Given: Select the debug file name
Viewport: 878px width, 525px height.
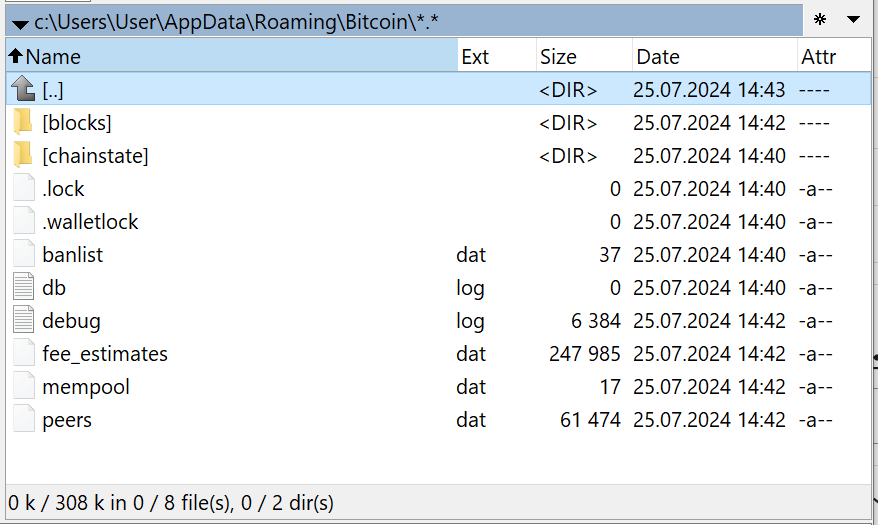Looking at the screenshot, I should tap(71, 321).
